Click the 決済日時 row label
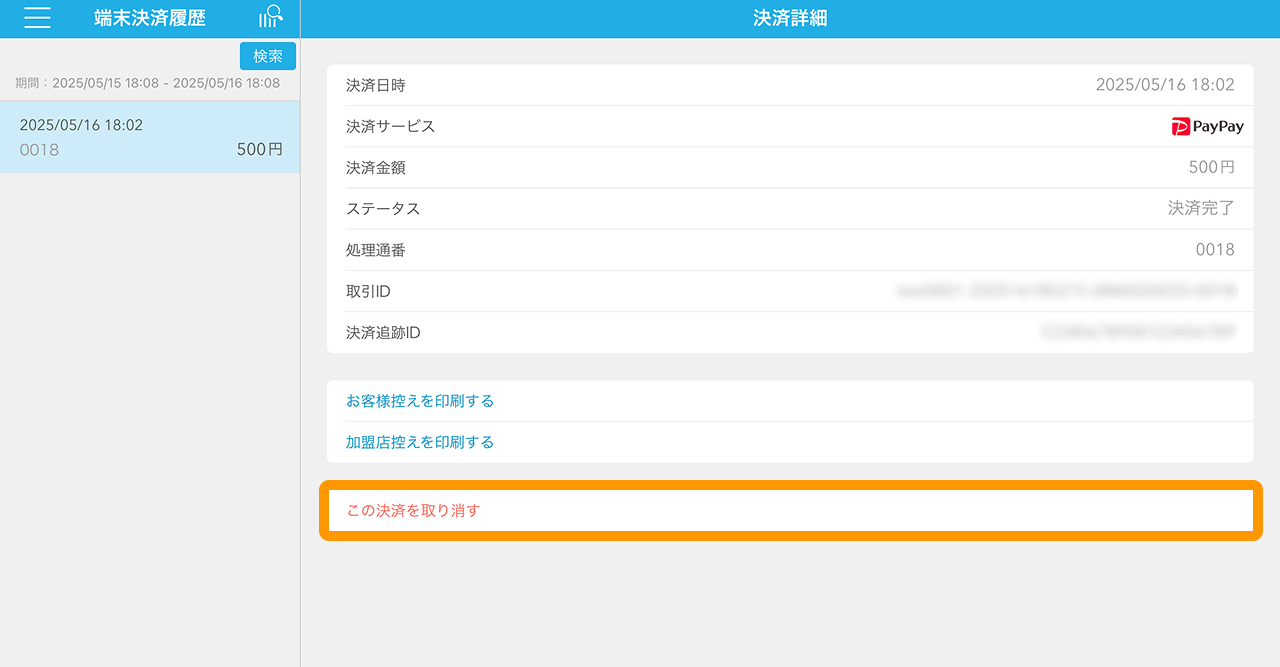 [x=375, y=85]
